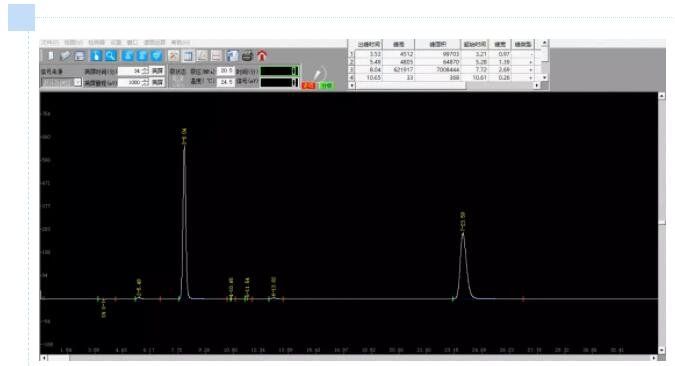This screenshot has height=366, width=675.
Task: Click the button beside the 34 field
Action: coord(158,71)
